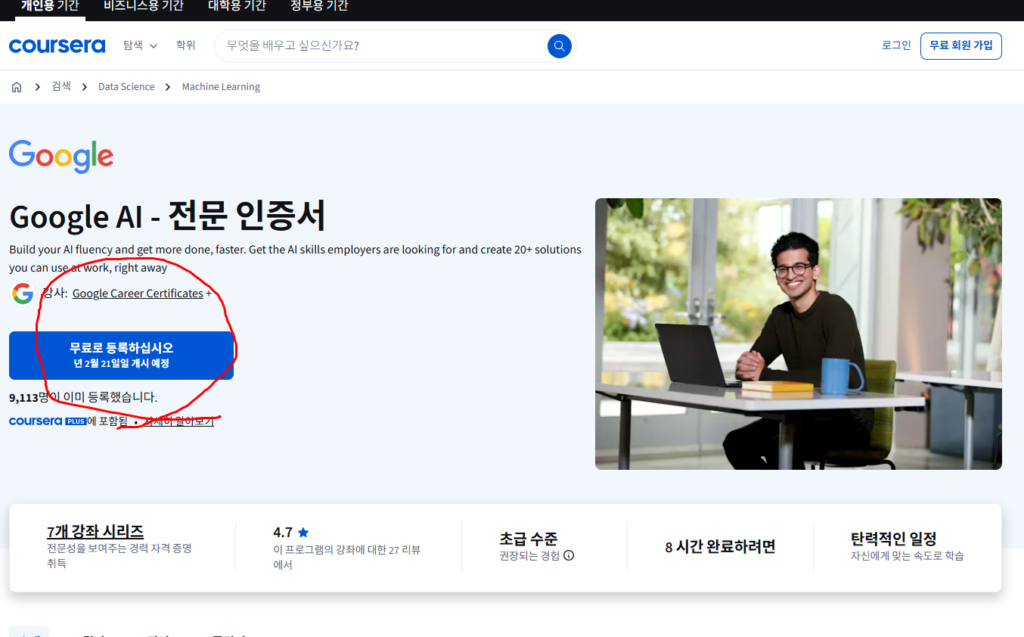The image size is (1024, 637).
Task: Expand the 탐색 dropdown menu
Action: coord(140,46)
